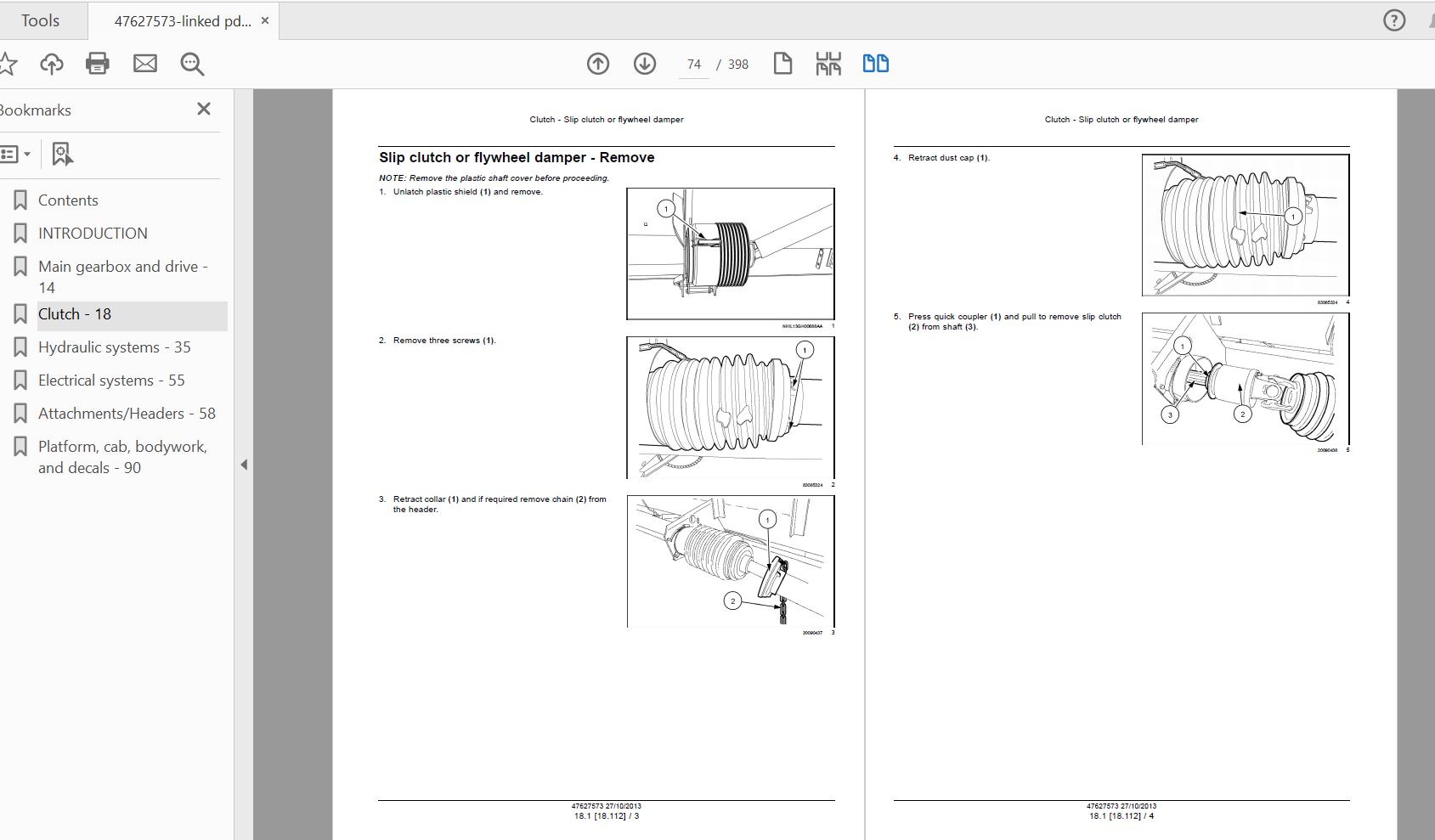The image size is (1435, 840).
Task: Open Attachments/Headers - 58 bookmark
Action: [x=127, y=414]
